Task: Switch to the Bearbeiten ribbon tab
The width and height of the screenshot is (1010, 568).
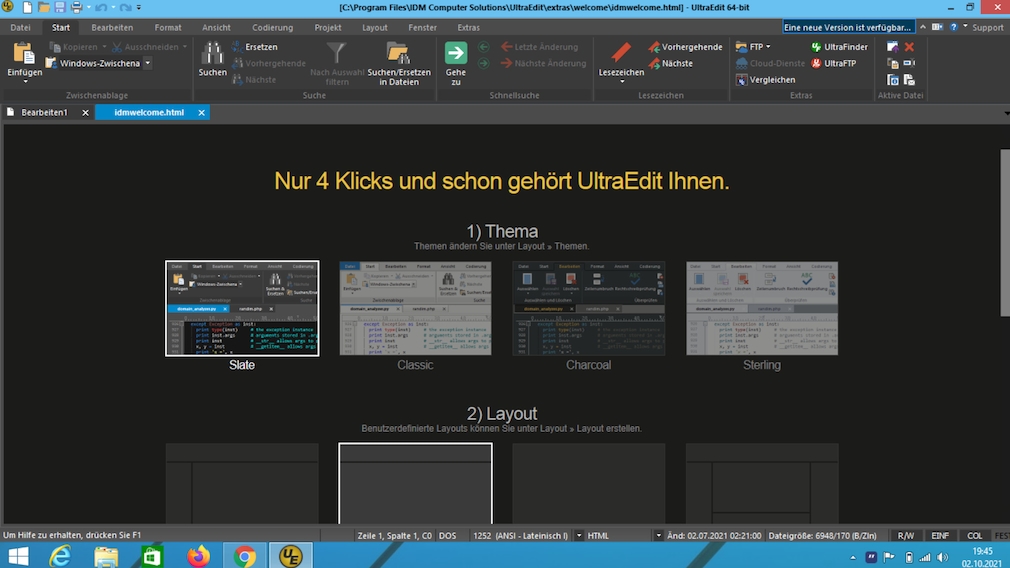Action: [x=112, y=28]
